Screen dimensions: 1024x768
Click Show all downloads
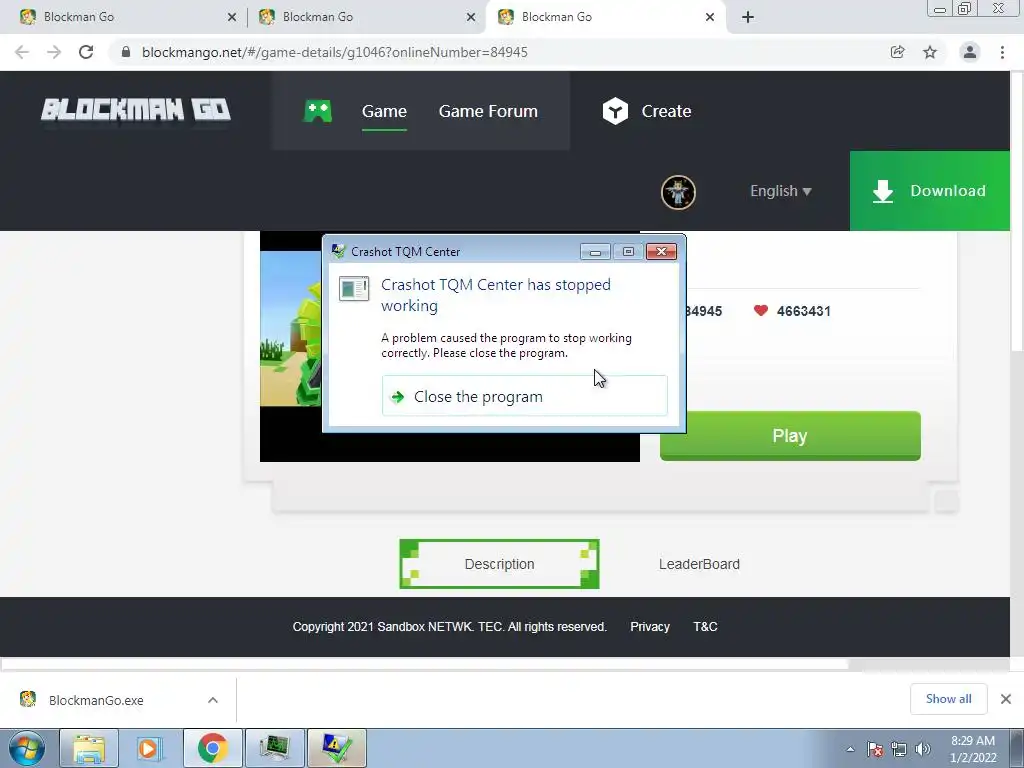(x=948, y=699)
